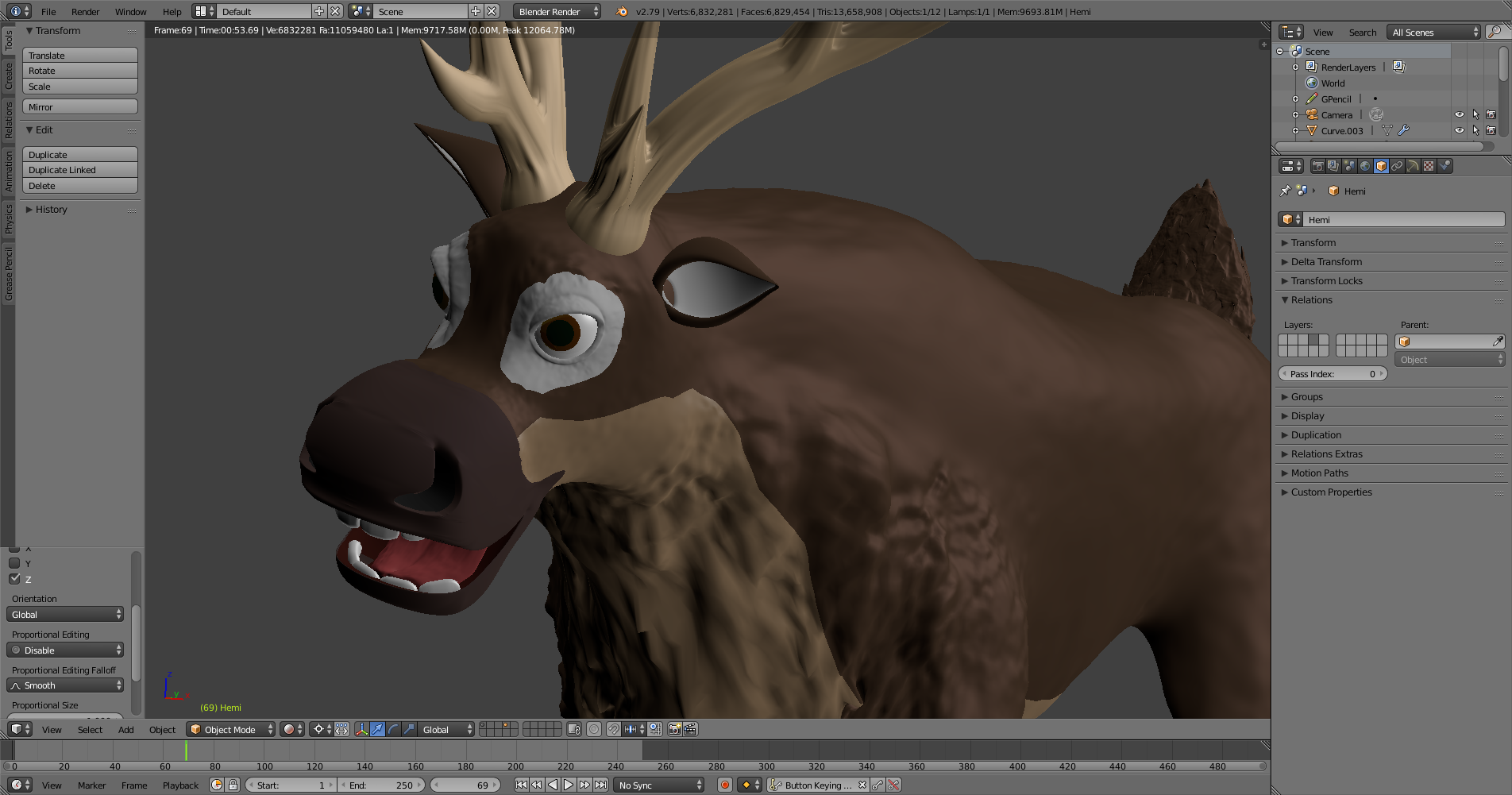Toggle proportional editing circle in 3D header
This screenshot has width=1512, height=795.
tap(594, 729)
